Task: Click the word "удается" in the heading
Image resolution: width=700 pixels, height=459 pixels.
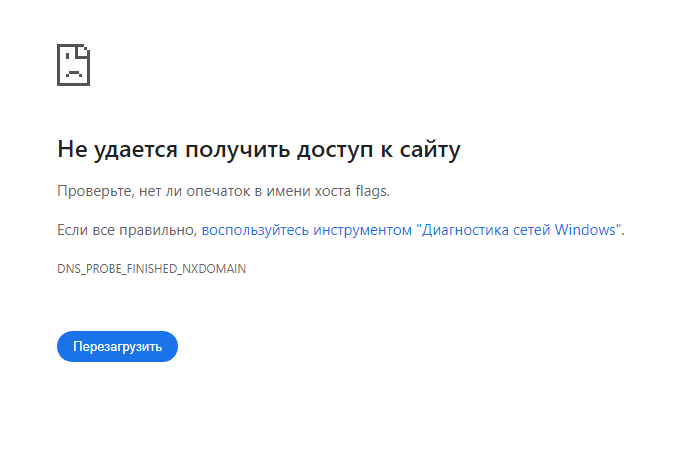Action: pyautogui.click(x=136, y=150)
